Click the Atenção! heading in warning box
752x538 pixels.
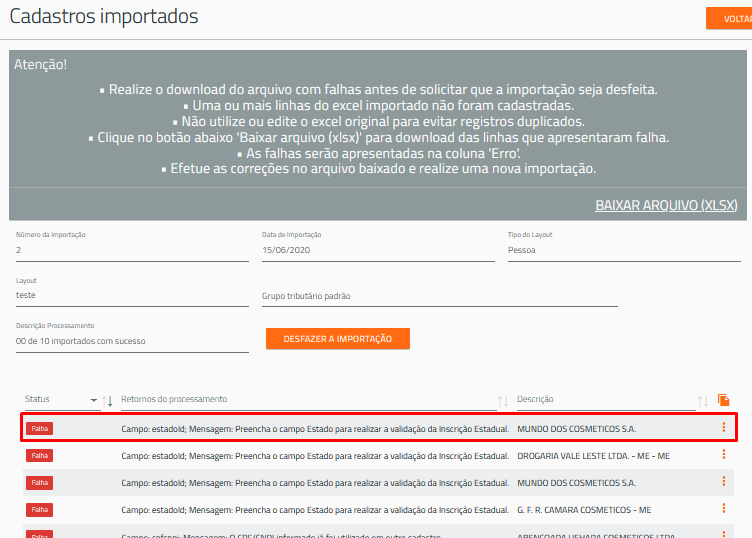tap(40, 64)
